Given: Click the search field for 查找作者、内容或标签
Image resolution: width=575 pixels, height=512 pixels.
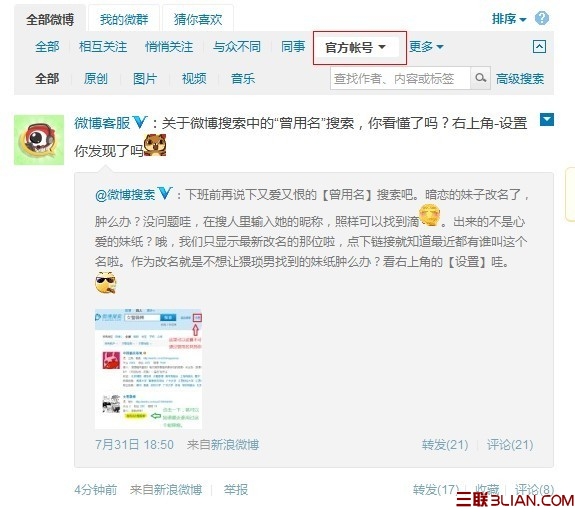Looking at the screenshot, I should 400,78.
